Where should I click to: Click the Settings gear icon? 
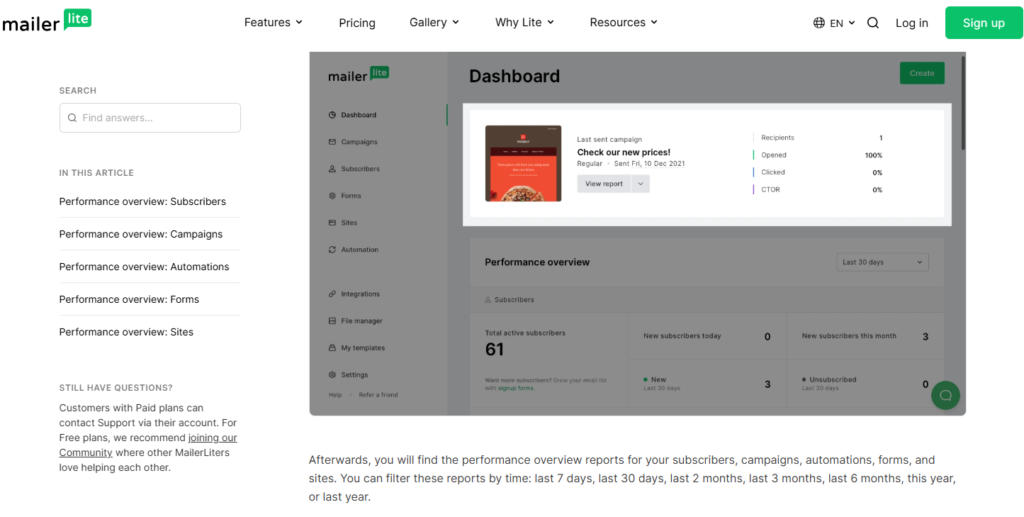332,375
